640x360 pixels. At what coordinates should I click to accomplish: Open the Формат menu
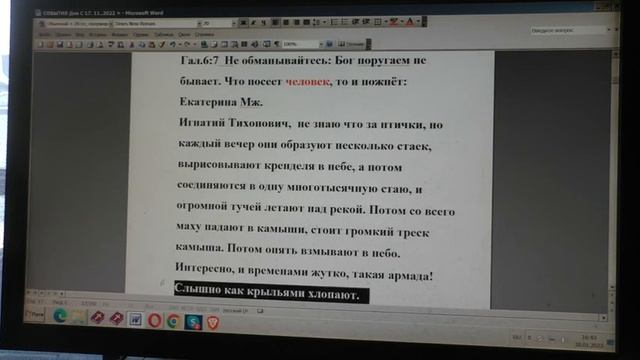click(120, 35)
